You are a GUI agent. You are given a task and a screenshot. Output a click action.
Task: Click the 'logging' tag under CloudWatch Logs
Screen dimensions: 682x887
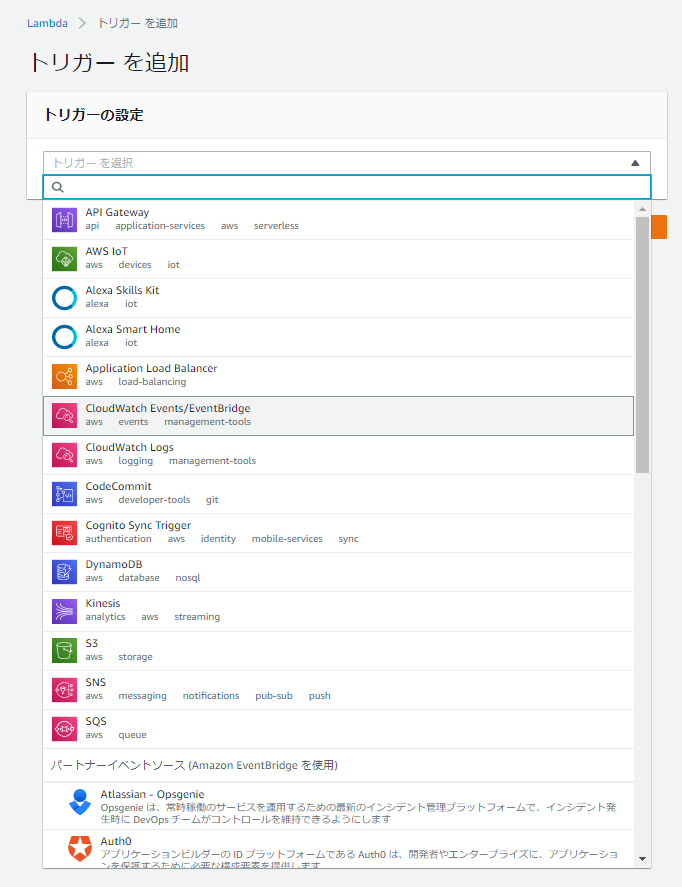pos(136,461)
